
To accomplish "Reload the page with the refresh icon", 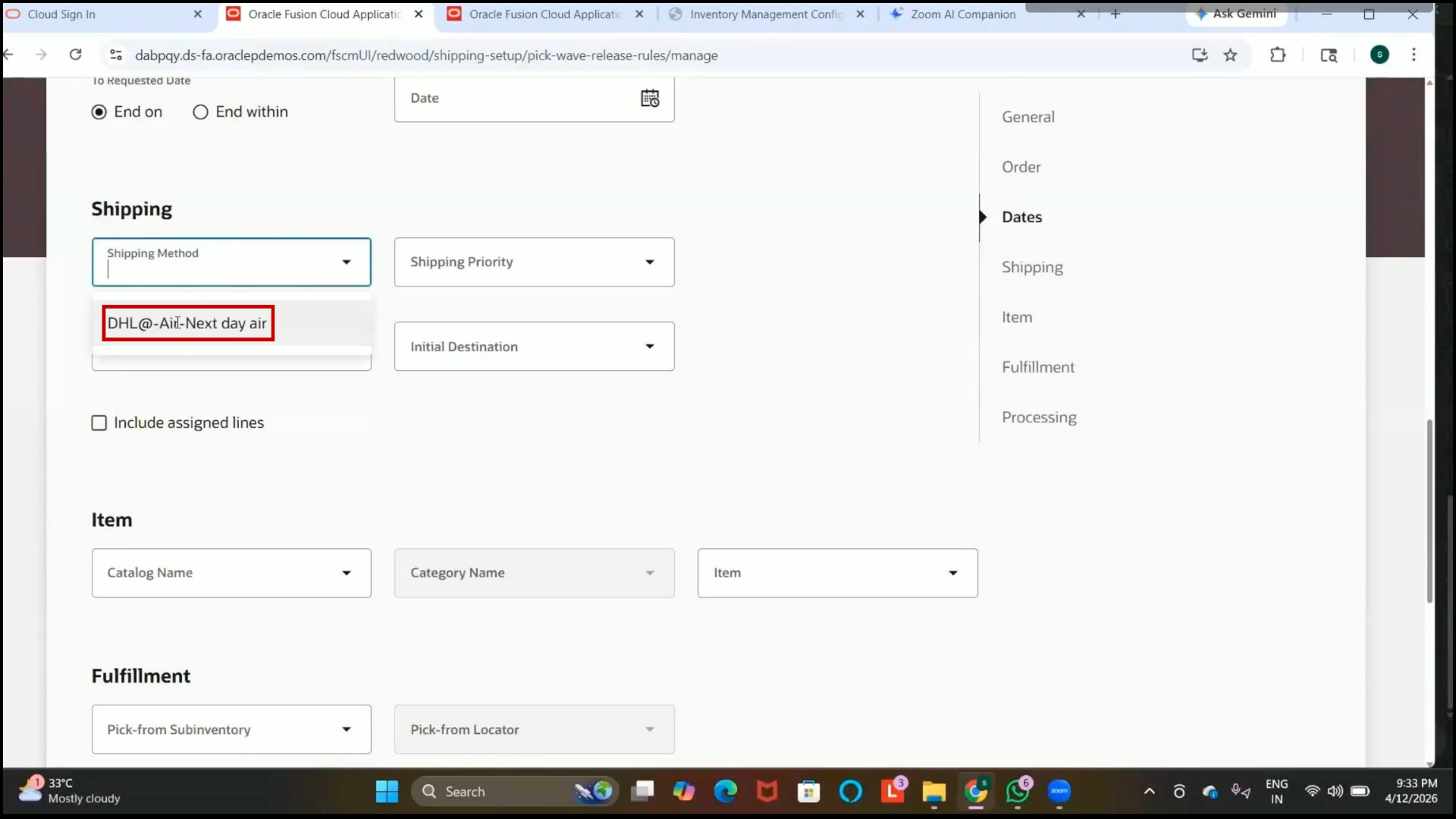I will (x=75, y=55).
